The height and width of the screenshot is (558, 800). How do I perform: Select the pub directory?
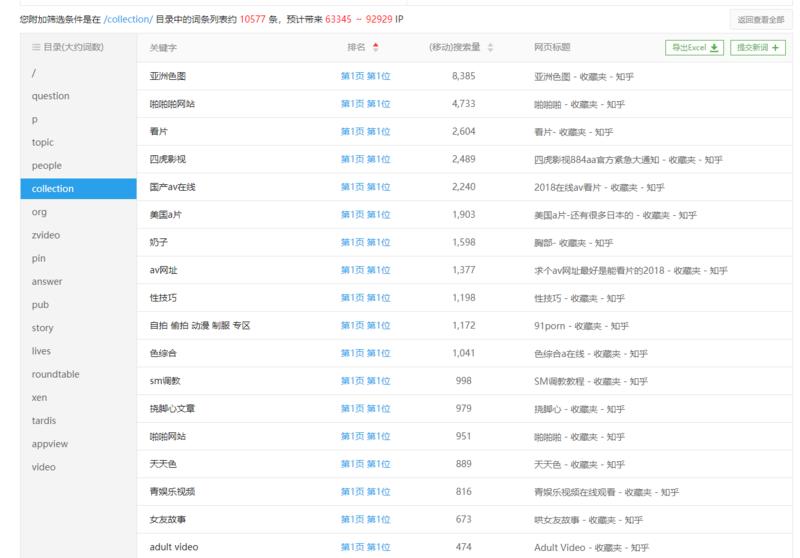point(40,305)
